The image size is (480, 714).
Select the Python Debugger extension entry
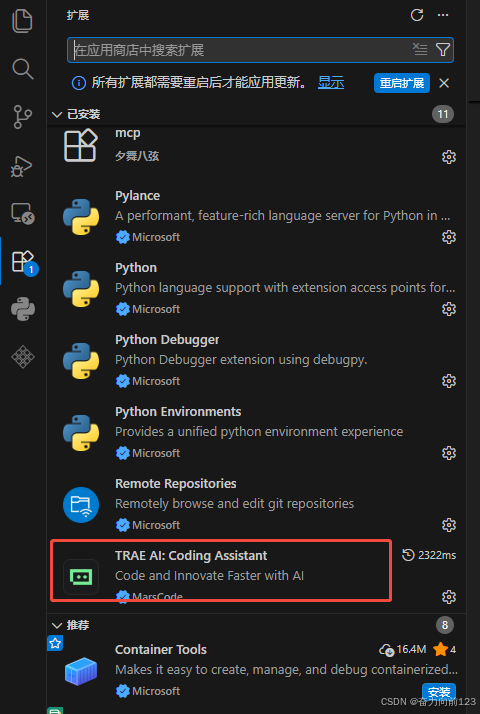pyautogui.click(x=256, y=360)
